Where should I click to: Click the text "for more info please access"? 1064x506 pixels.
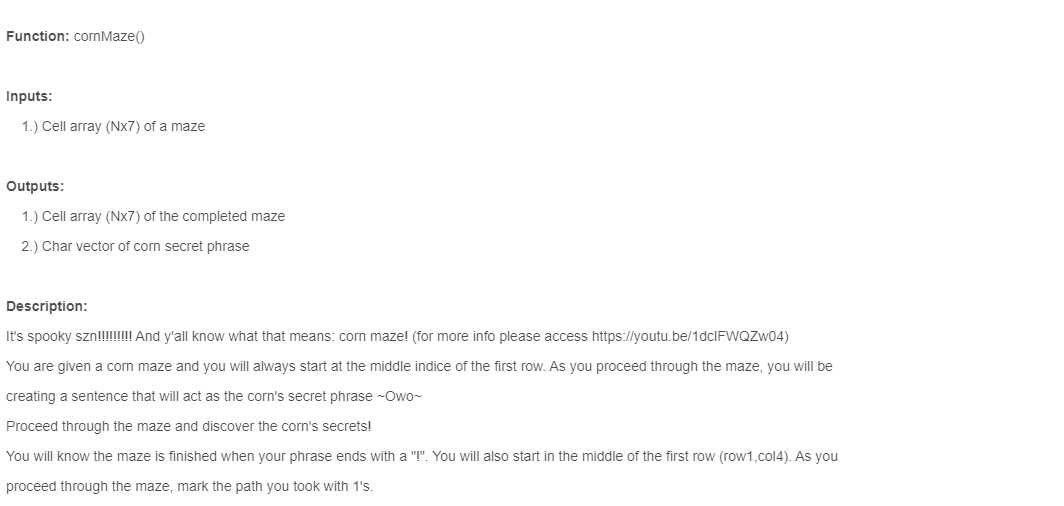coord(501,336)
